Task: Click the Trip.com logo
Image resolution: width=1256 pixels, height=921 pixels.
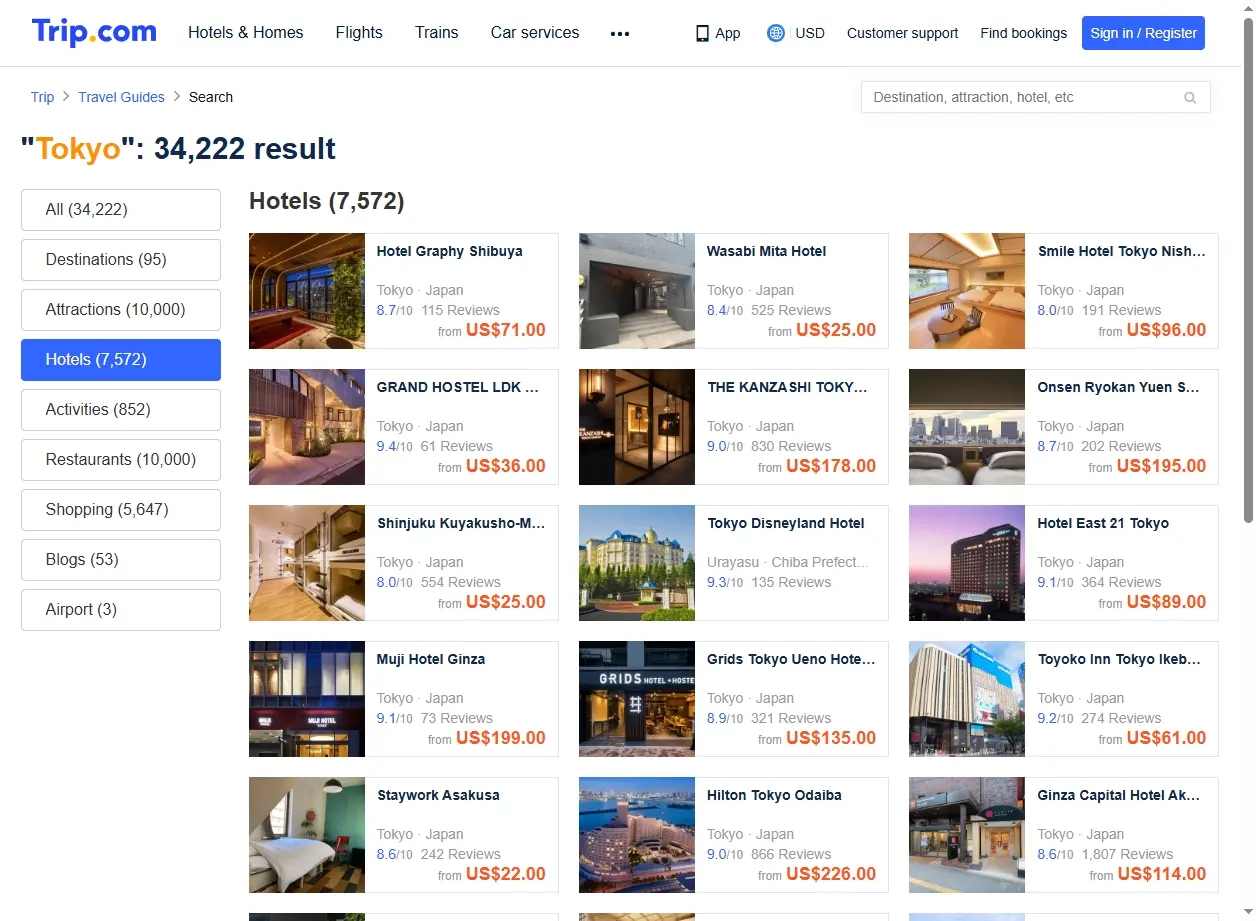Action: pyautogui.click(x=94, y=32)
